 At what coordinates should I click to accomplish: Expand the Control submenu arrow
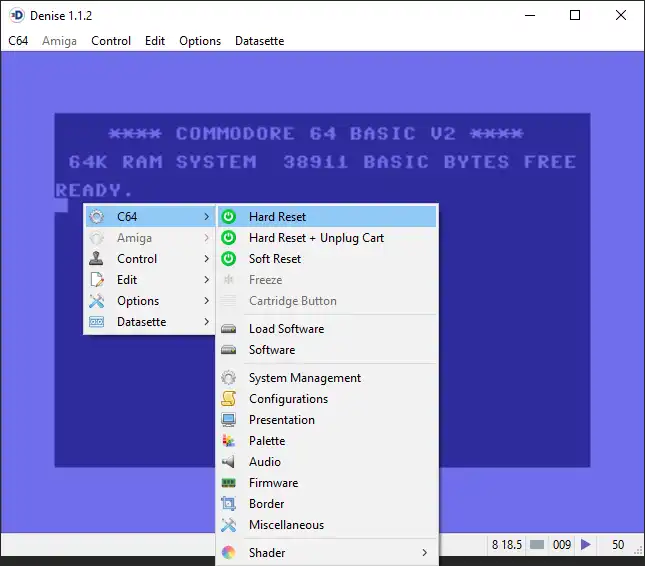[x=206, y=258]
